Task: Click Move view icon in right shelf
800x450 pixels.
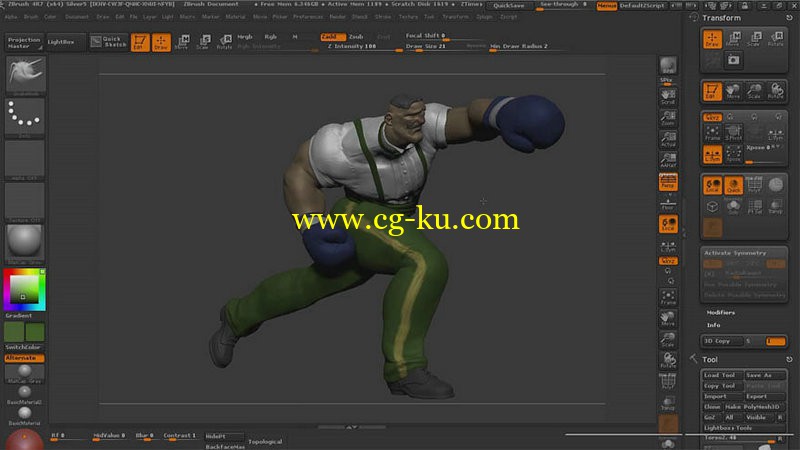Action: (x=668, y=319)
